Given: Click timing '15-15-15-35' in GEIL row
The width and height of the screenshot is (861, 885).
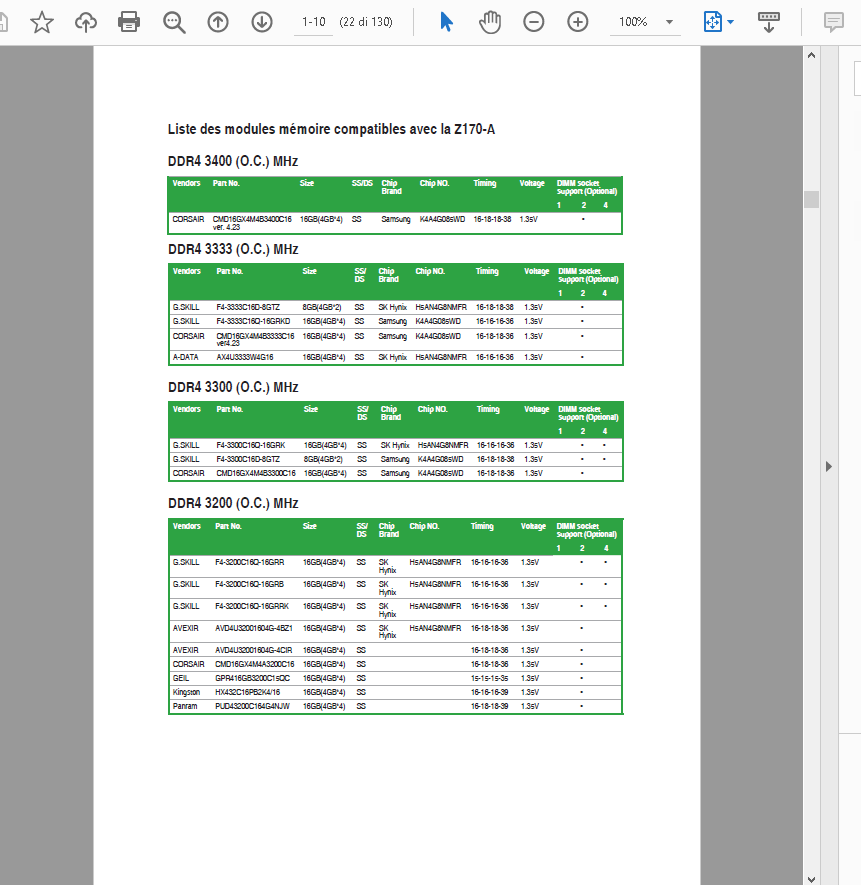Looking at the screenshot, I should pyautogui.click(x=489, y=678).
